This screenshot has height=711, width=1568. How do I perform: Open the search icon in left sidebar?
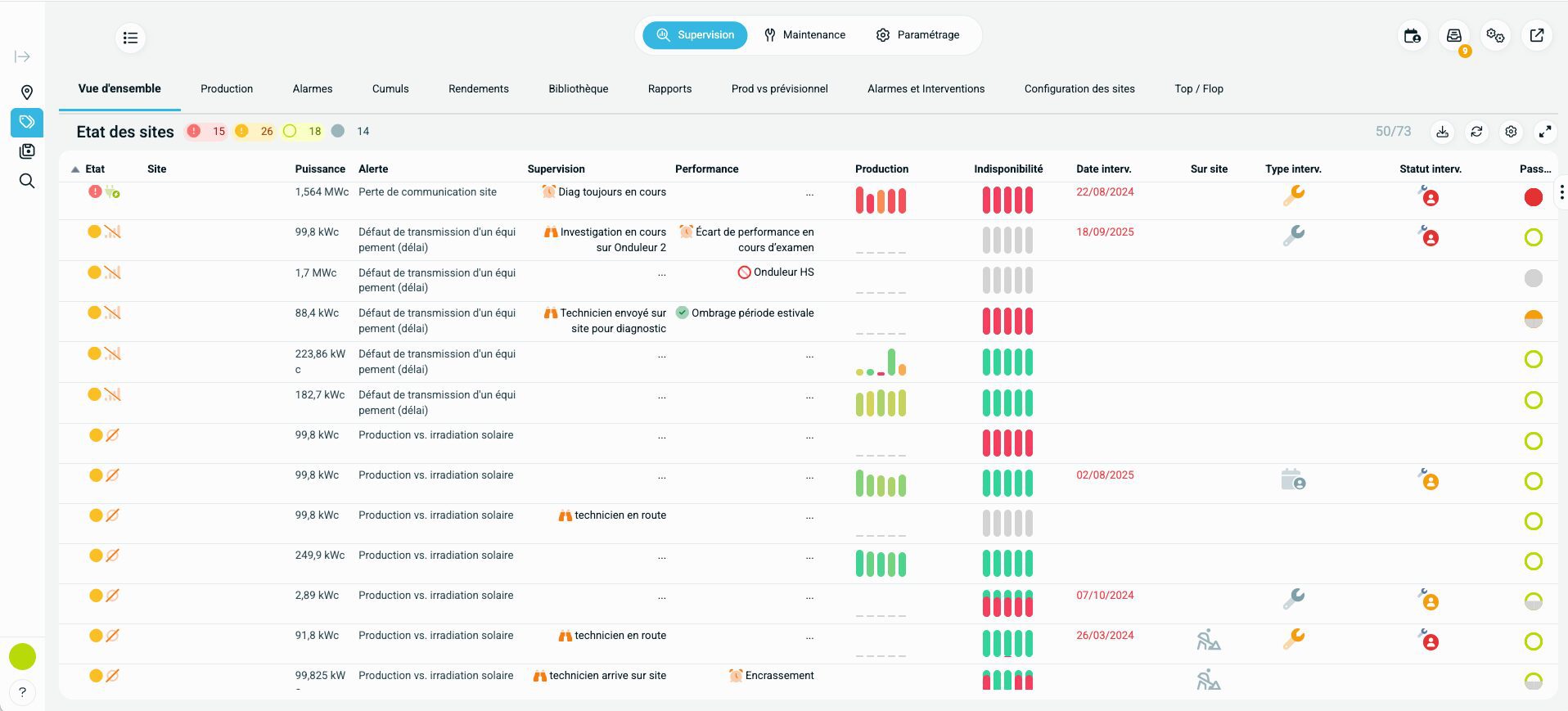[26, 181]
